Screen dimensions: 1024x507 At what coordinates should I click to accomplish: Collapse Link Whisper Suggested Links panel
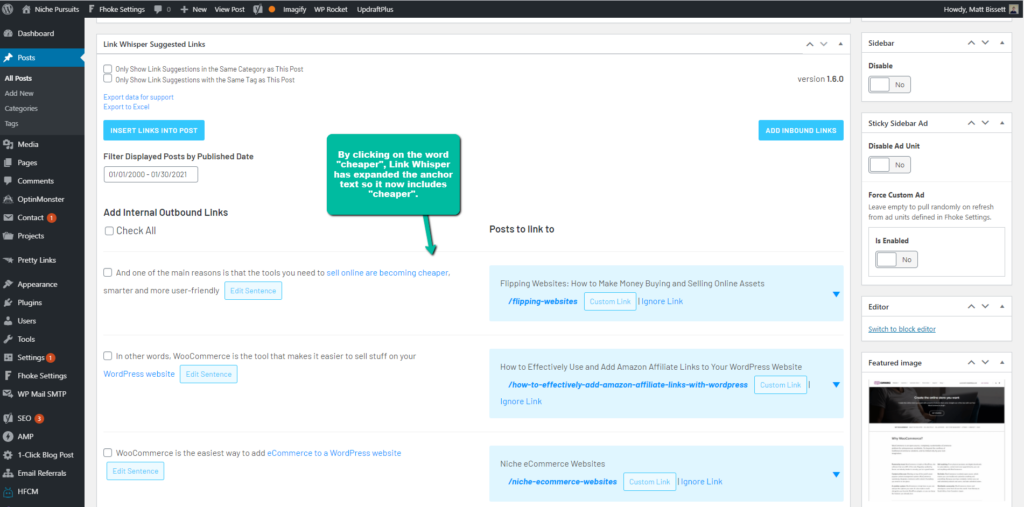click(840, 44)
